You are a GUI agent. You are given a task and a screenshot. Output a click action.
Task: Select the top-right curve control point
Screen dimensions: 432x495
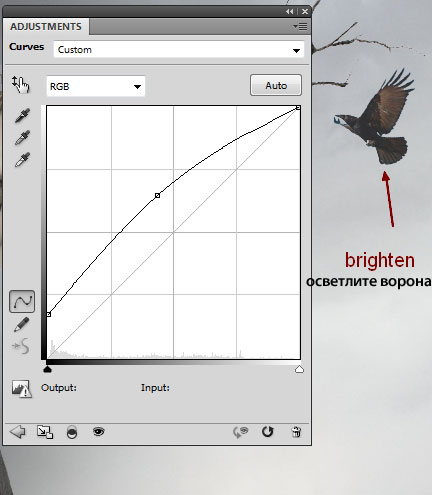pos(298,108)
